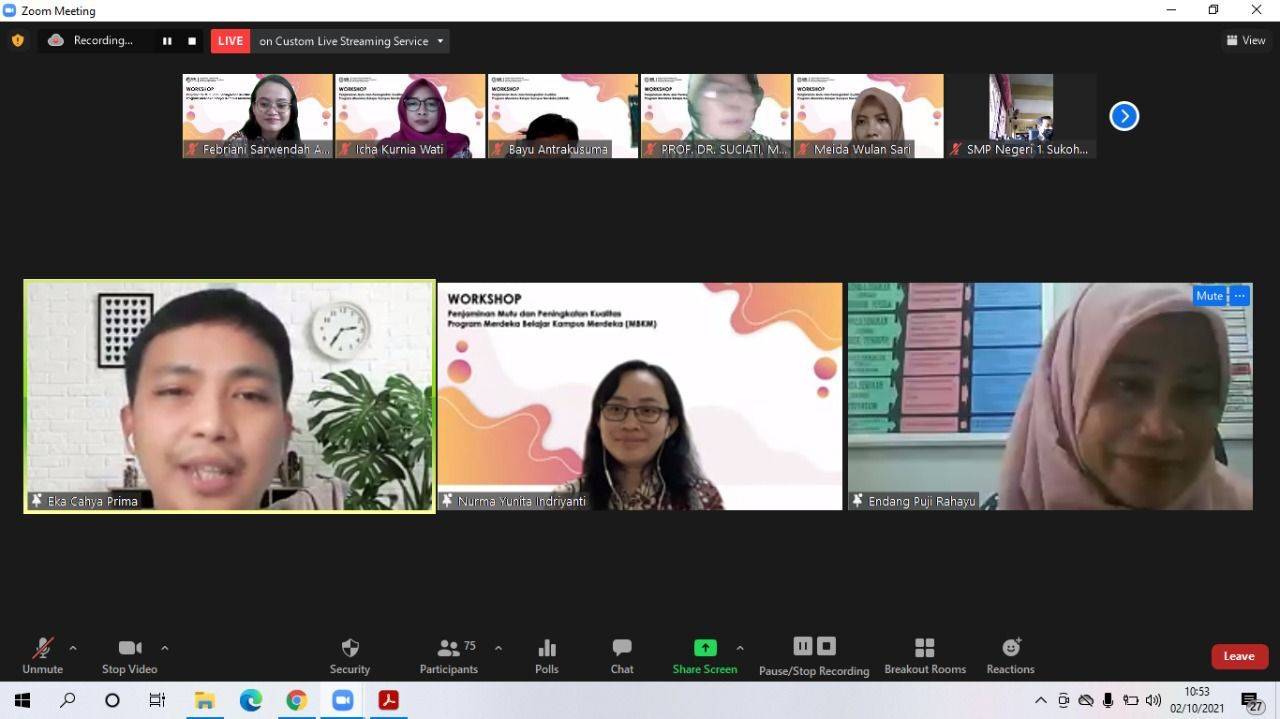Unmute the microphone

tap(42, 655)
